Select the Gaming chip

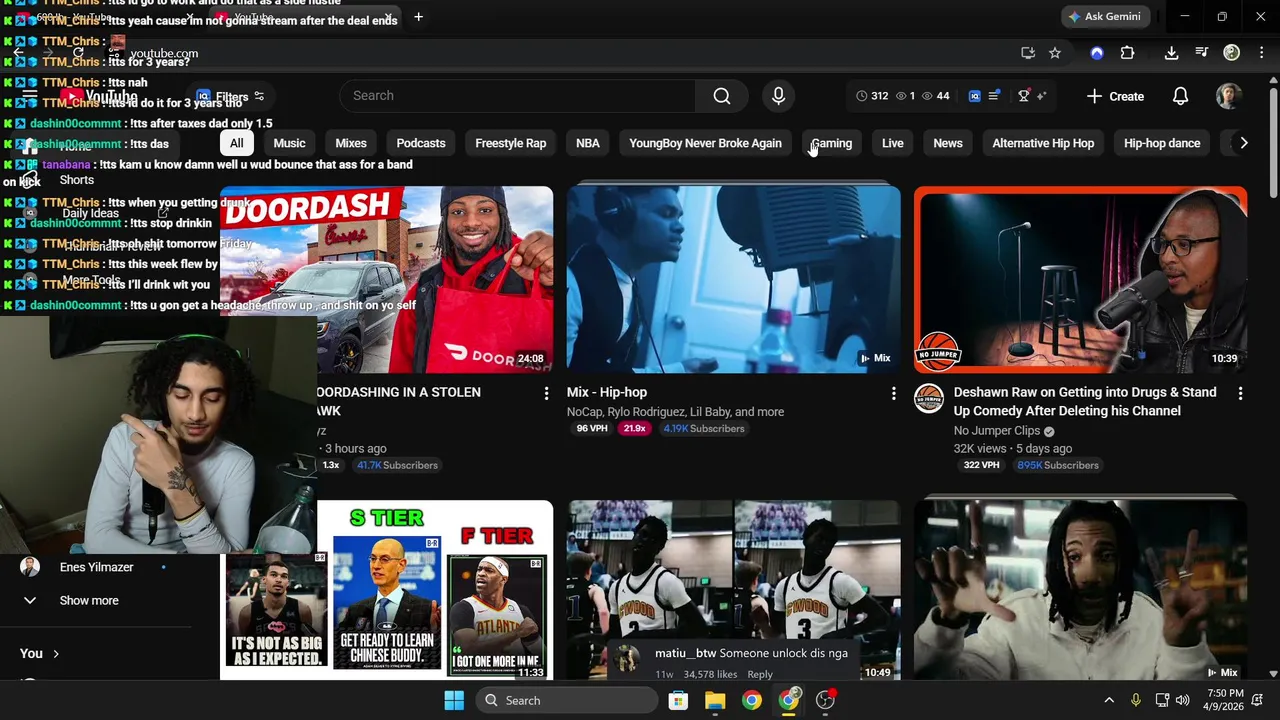pyautogui.click(x=831, y=143)
